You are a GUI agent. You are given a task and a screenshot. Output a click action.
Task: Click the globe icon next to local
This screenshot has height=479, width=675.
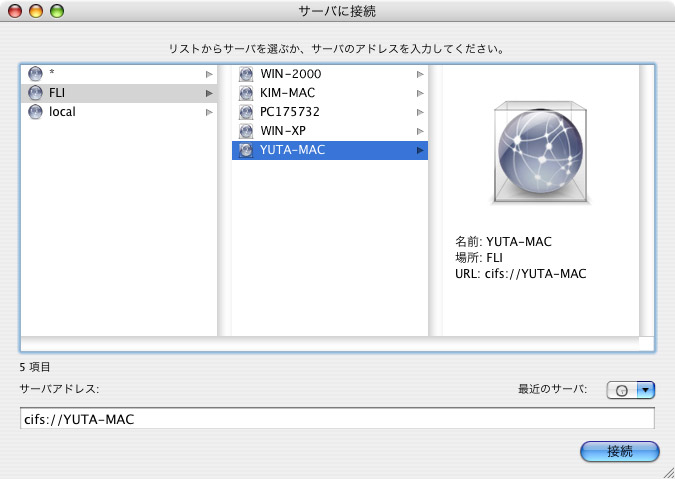[35, 112]
